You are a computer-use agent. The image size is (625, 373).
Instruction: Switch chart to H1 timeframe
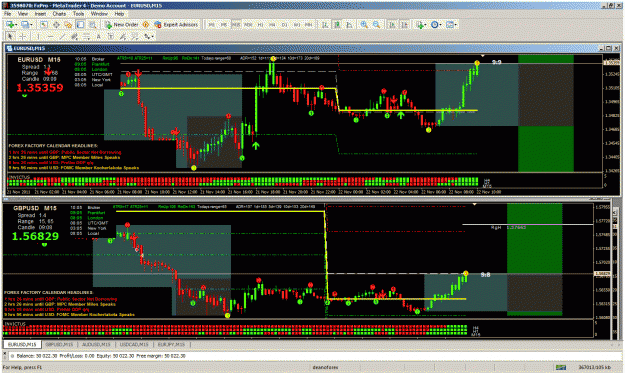[260, 25]
